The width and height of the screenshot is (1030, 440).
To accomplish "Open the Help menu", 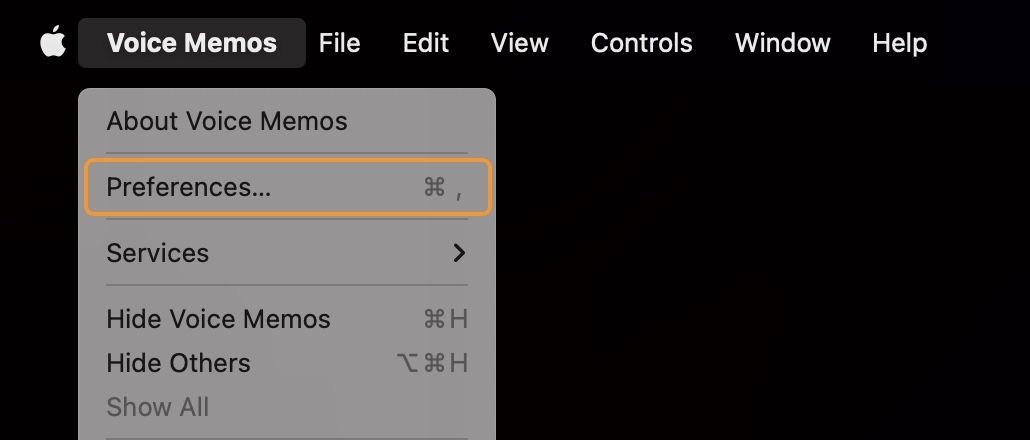I will coord(899,43).
